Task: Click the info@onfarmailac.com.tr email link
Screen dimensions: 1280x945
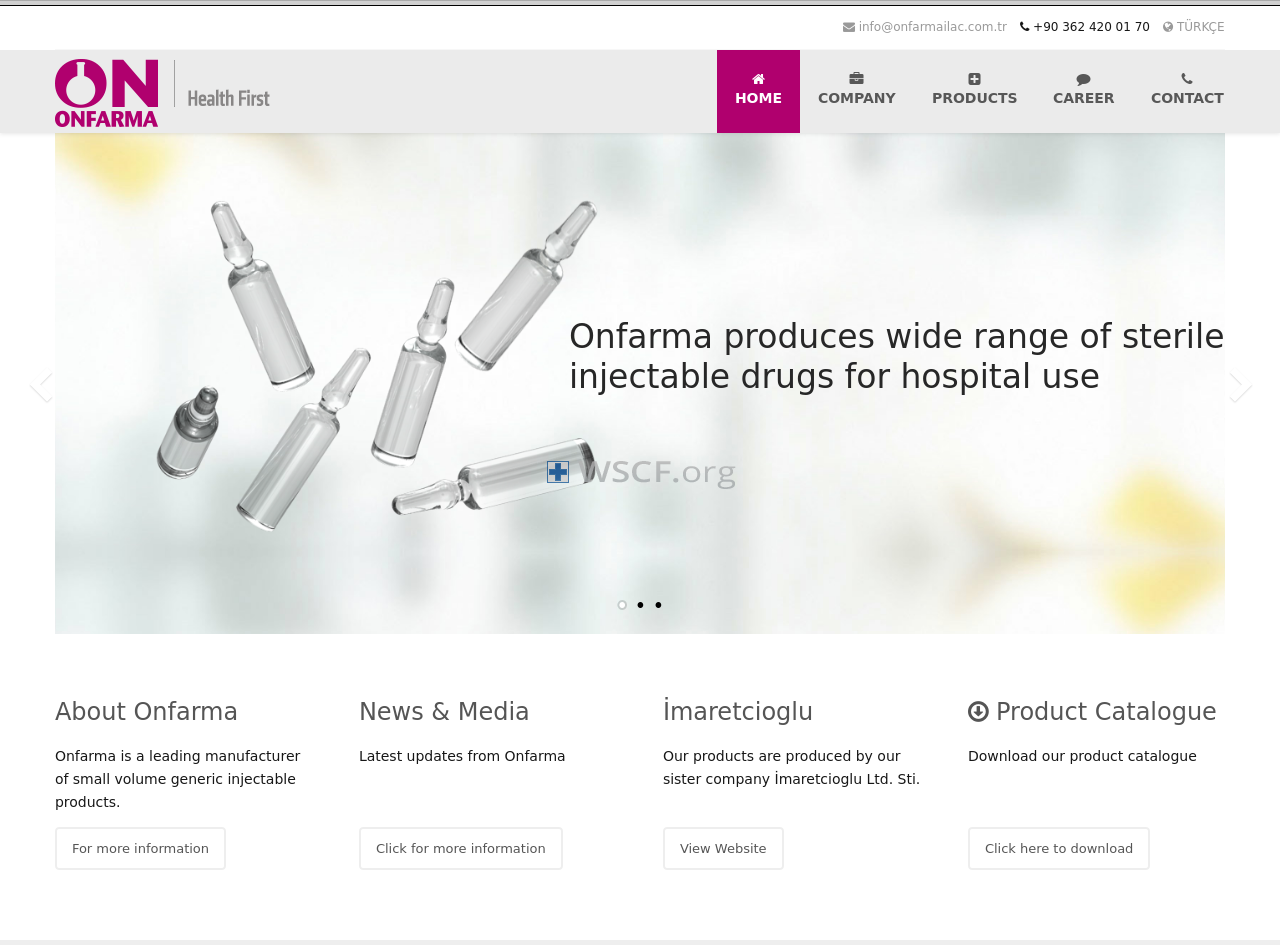Action: click(932, 27)
